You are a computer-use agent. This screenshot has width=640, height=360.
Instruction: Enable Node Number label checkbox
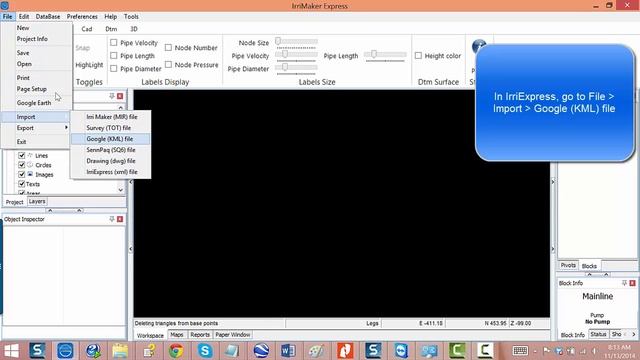(x=168, y=47)
